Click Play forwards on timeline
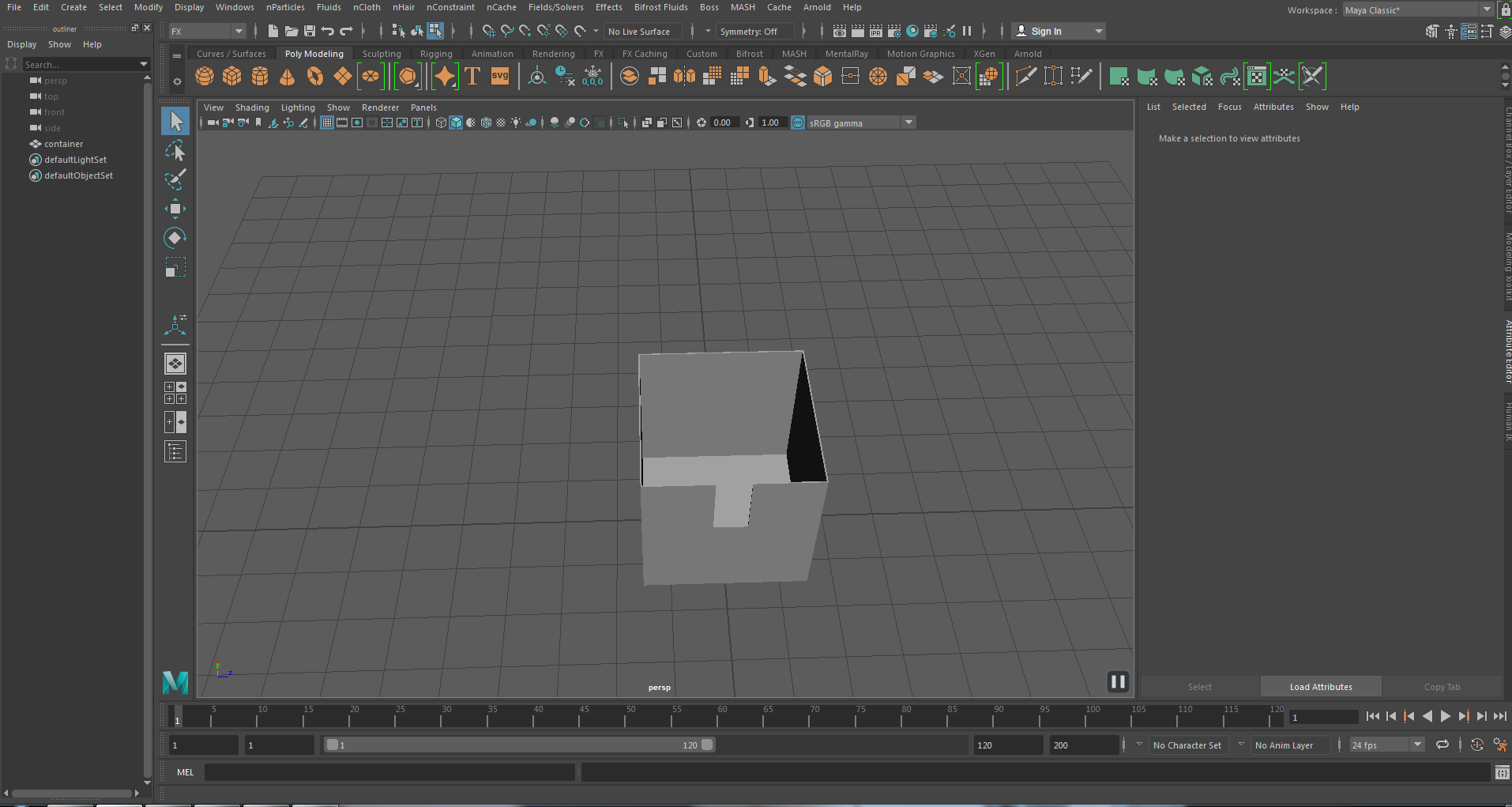Image resolution: width=1512 pixels, height=807 pixels. tap(1446, 716)
